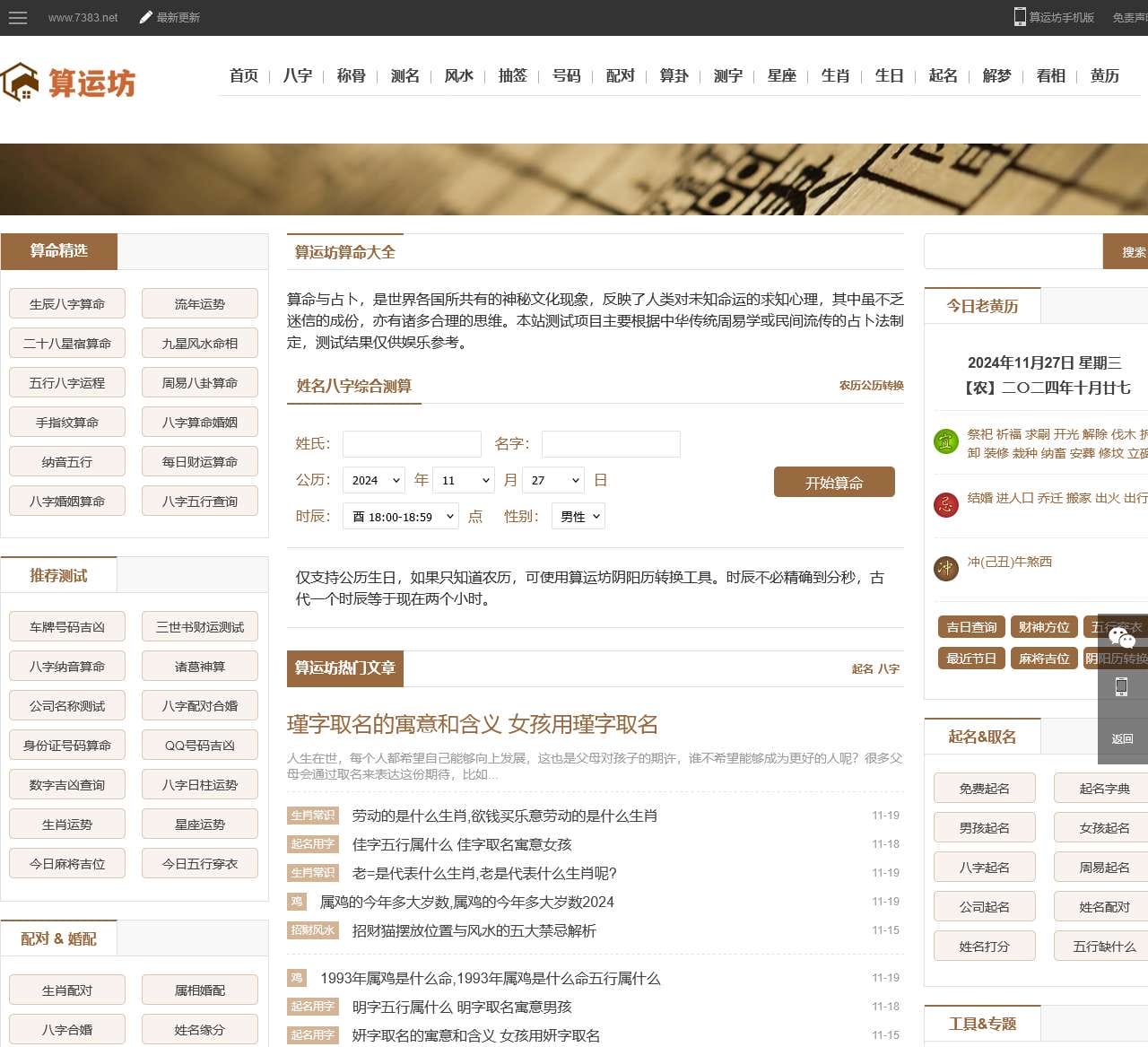The width and height of the screenshot is (1148, 1047).
Task: Click the mobile phone floating icon
Action: click(x=1121, y=687)
